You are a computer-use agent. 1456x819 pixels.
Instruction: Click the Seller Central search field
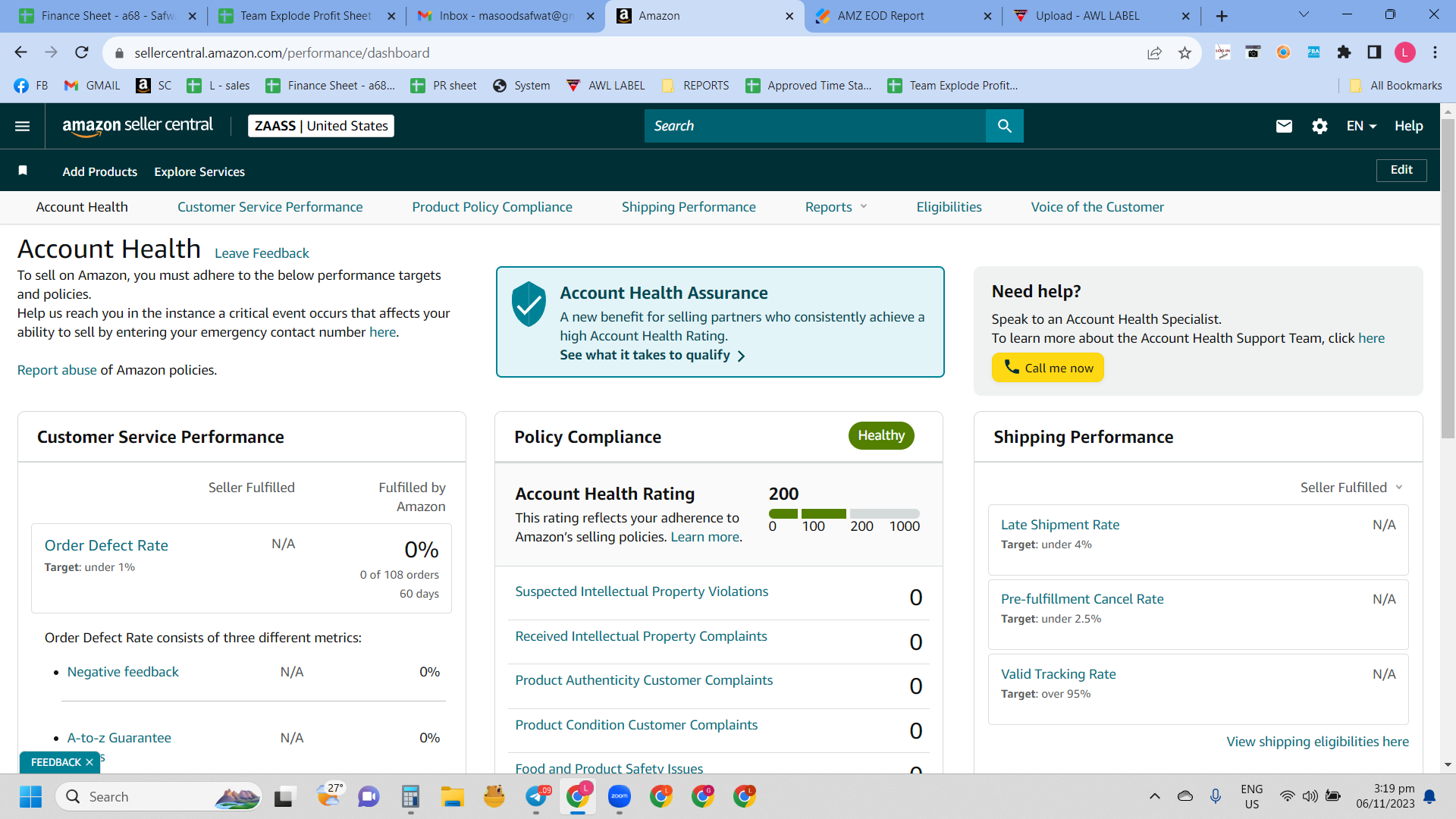(x=815, y=126)
